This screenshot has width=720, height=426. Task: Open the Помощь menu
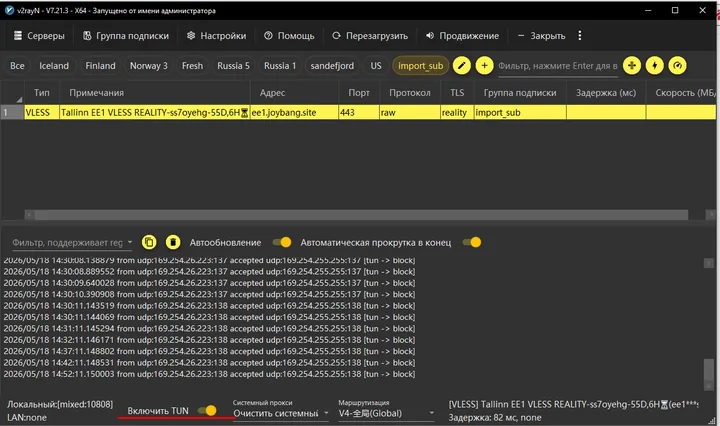pyautogui.click(x=289, y=36)
